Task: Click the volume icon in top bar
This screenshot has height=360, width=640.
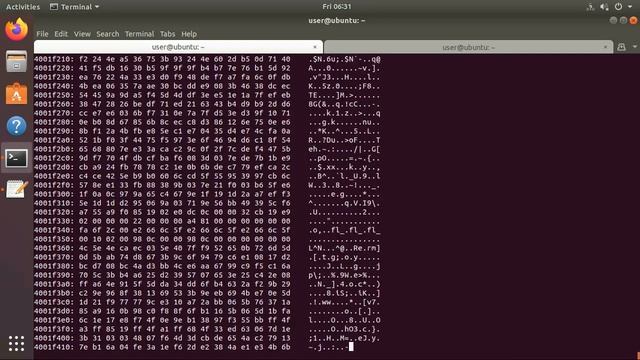Action: pos(604,7)
